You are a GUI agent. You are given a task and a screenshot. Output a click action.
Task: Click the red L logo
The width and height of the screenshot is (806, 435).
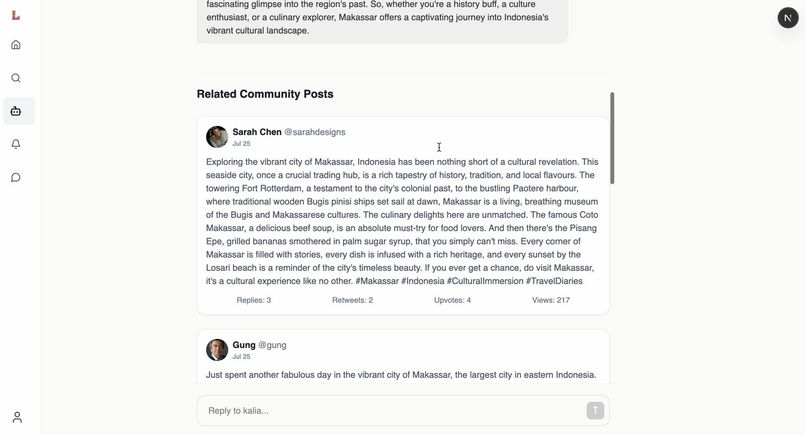(16, 15)
